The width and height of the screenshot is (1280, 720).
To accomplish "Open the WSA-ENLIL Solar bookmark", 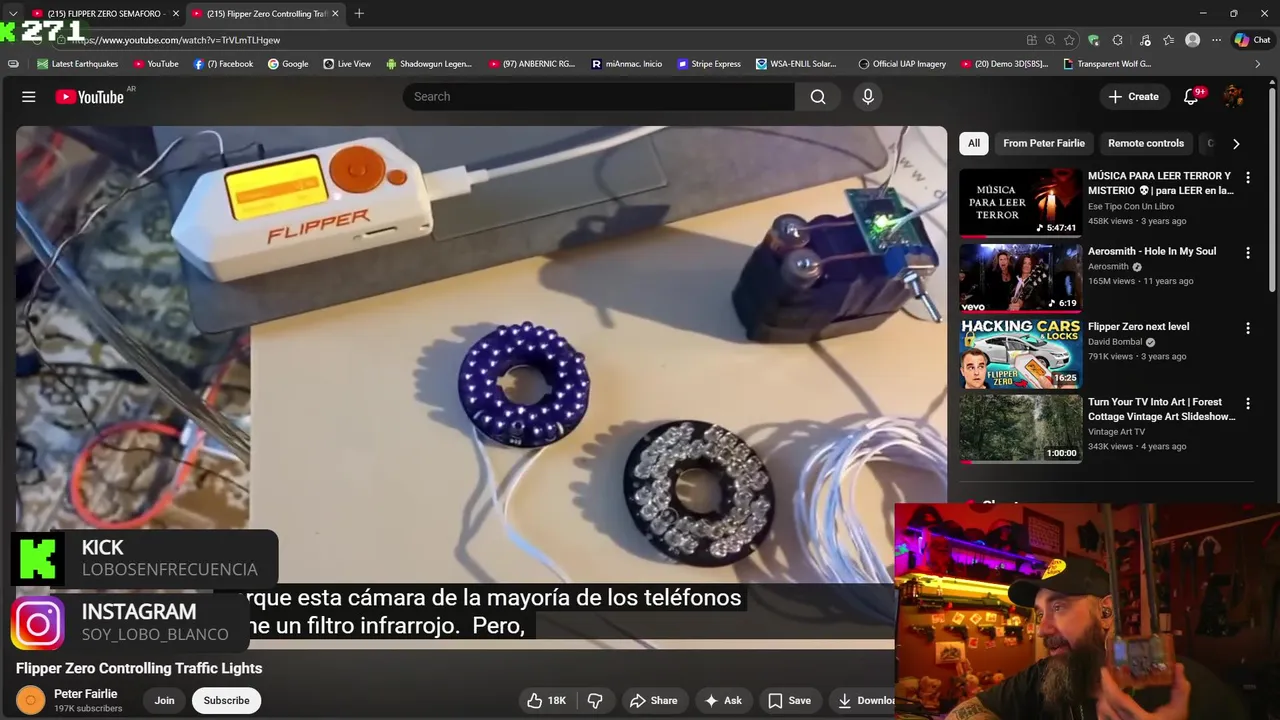I will (x=796, y=64).
